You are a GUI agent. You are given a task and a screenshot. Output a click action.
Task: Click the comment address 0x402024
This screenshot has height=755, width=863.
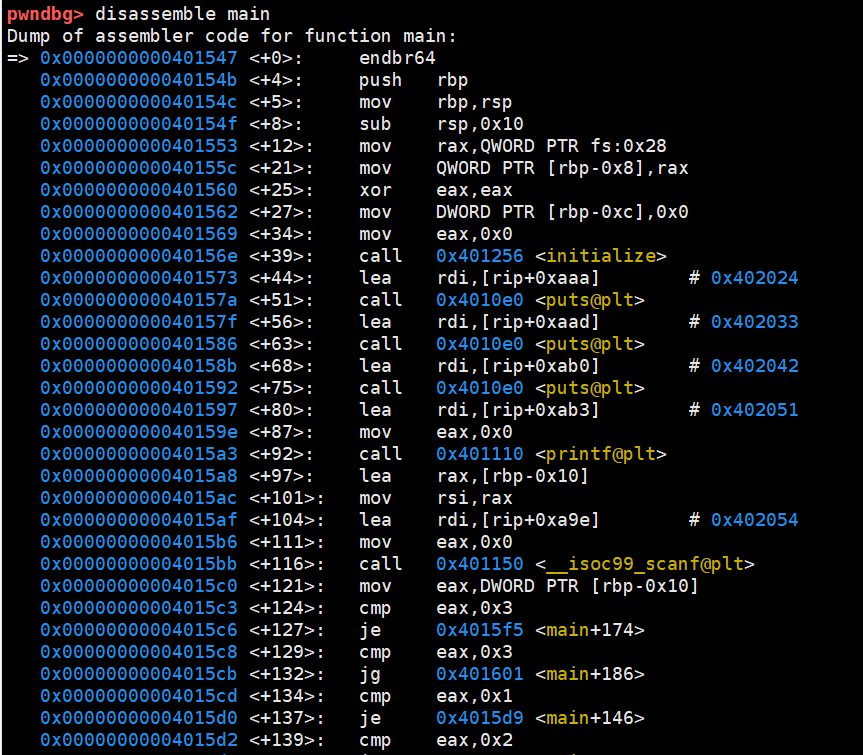[x=755, y=278]
